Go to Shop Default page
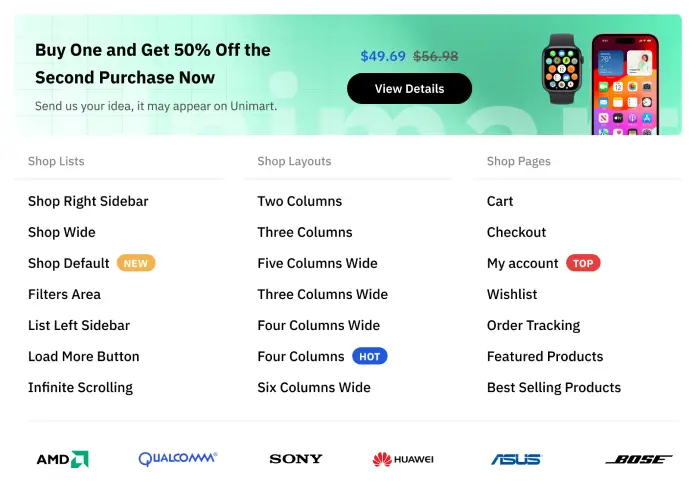The image size is (696, 498). tap(69, 263)
